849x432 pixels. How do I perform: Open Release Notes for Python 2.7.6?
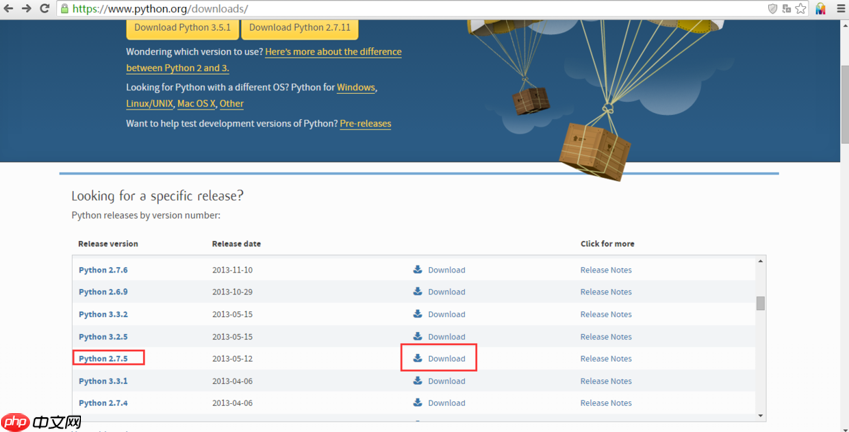[x=606, y=270]
